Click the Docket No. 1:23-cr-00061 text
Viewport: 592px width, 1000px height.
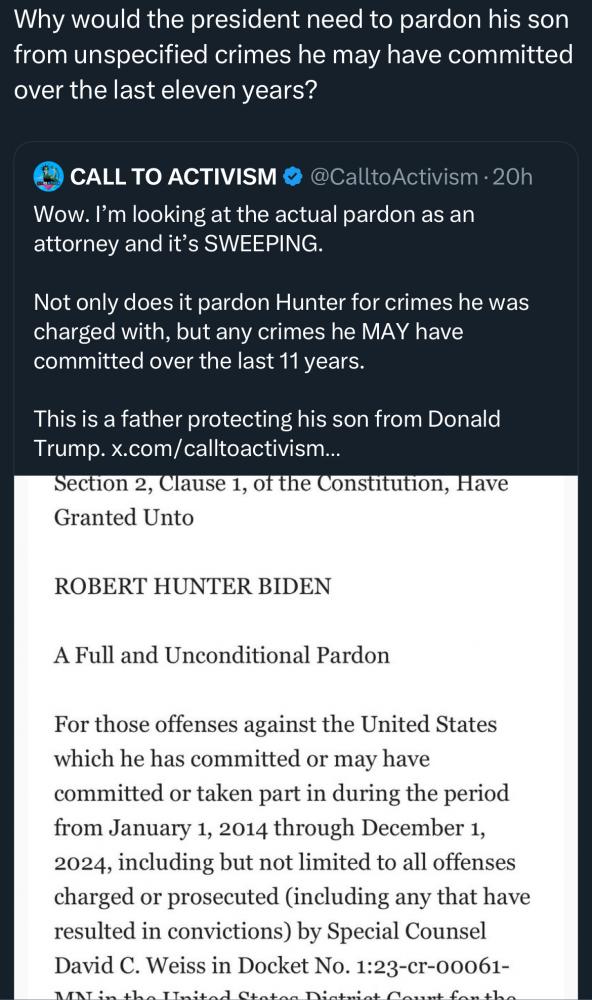(x=373, y=966)
